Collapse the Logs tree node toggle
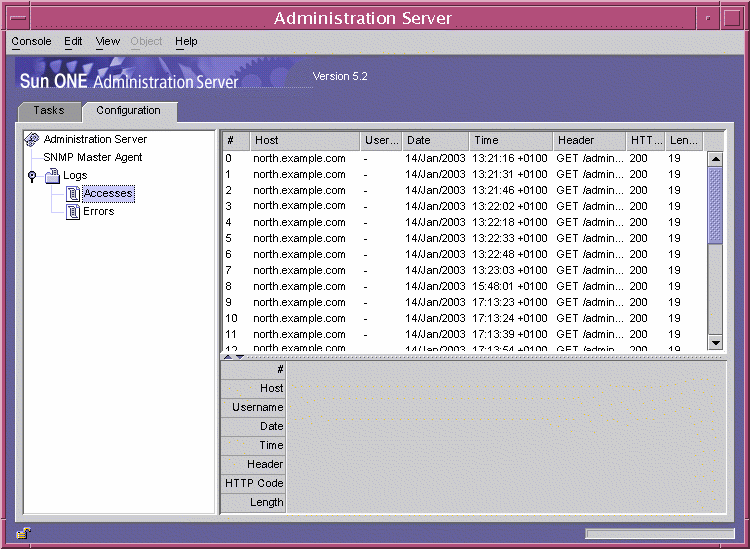 pyautogui.click(x=32, y=176)
